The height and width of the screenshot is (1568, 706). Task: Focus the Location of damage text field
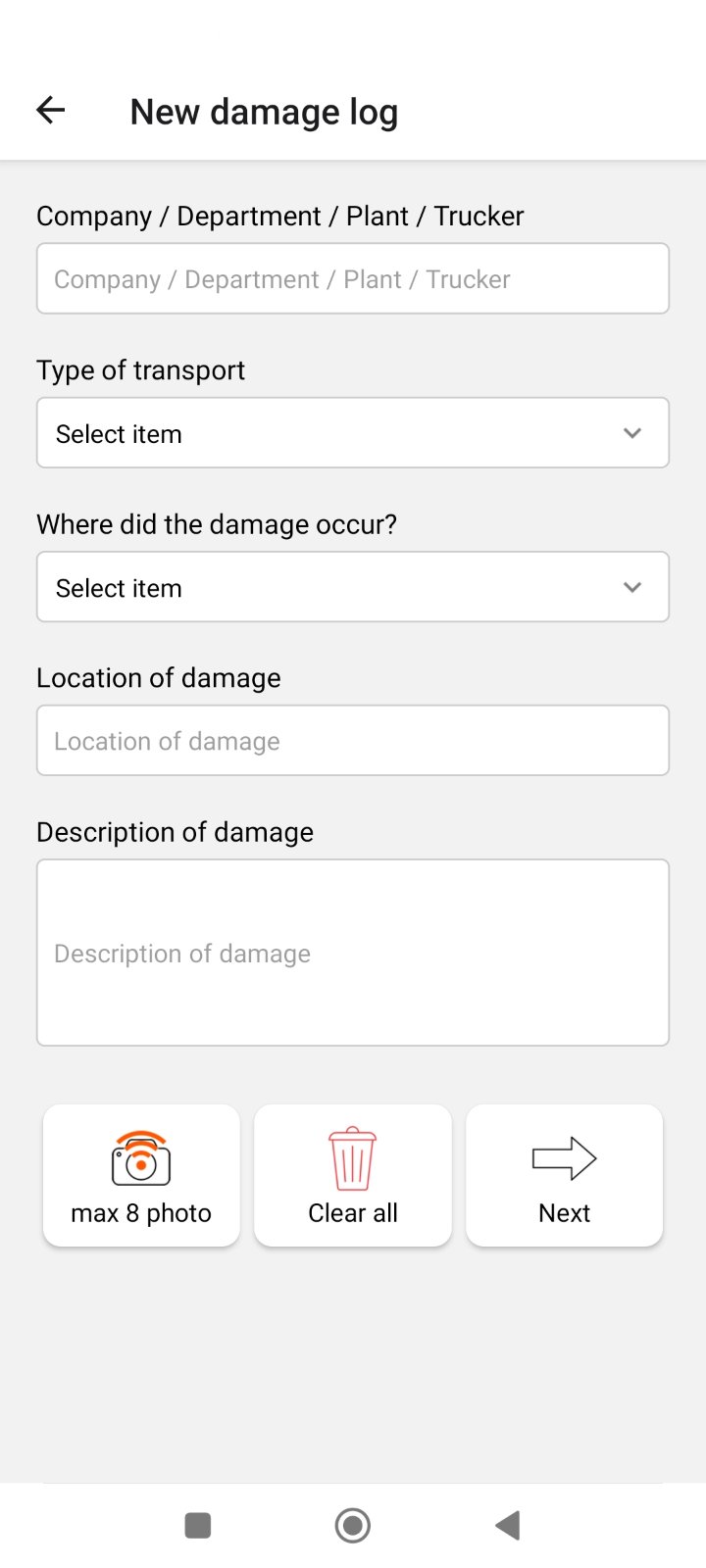353,741
